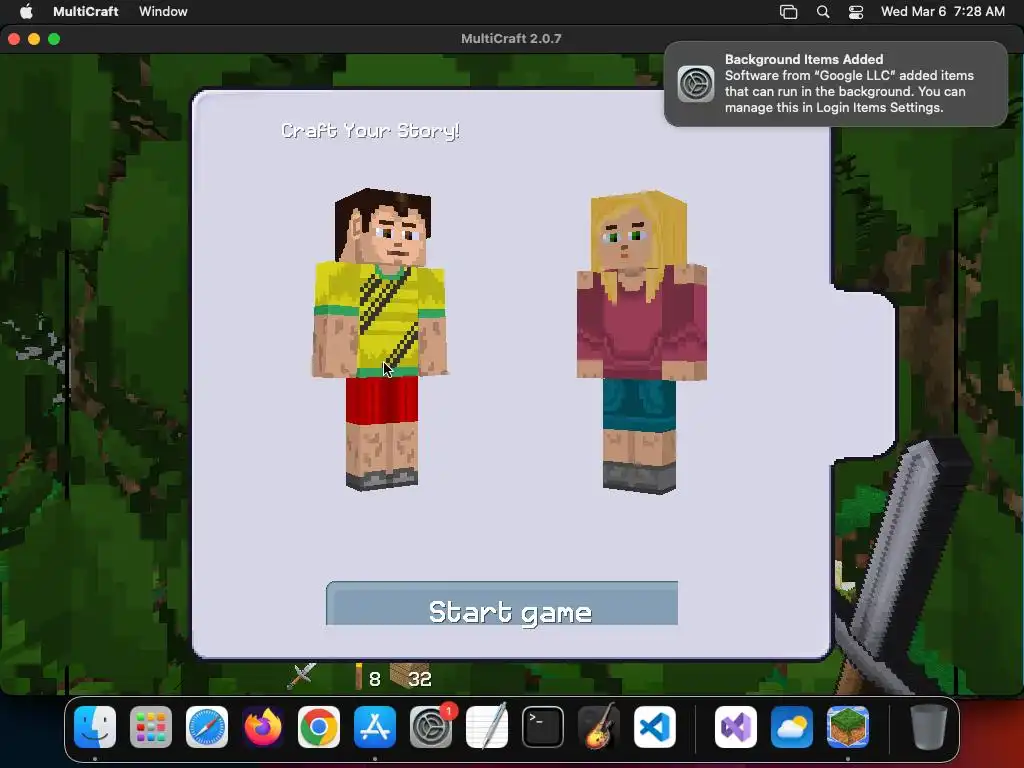
Task: Open System Settings with the notification badge
Action: point(431,727)
